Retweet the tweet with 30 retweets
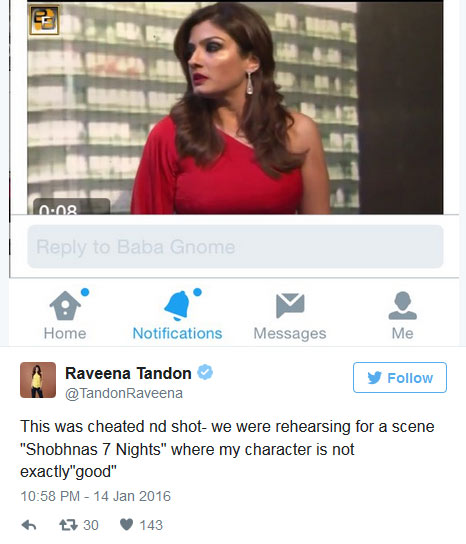 68,525
